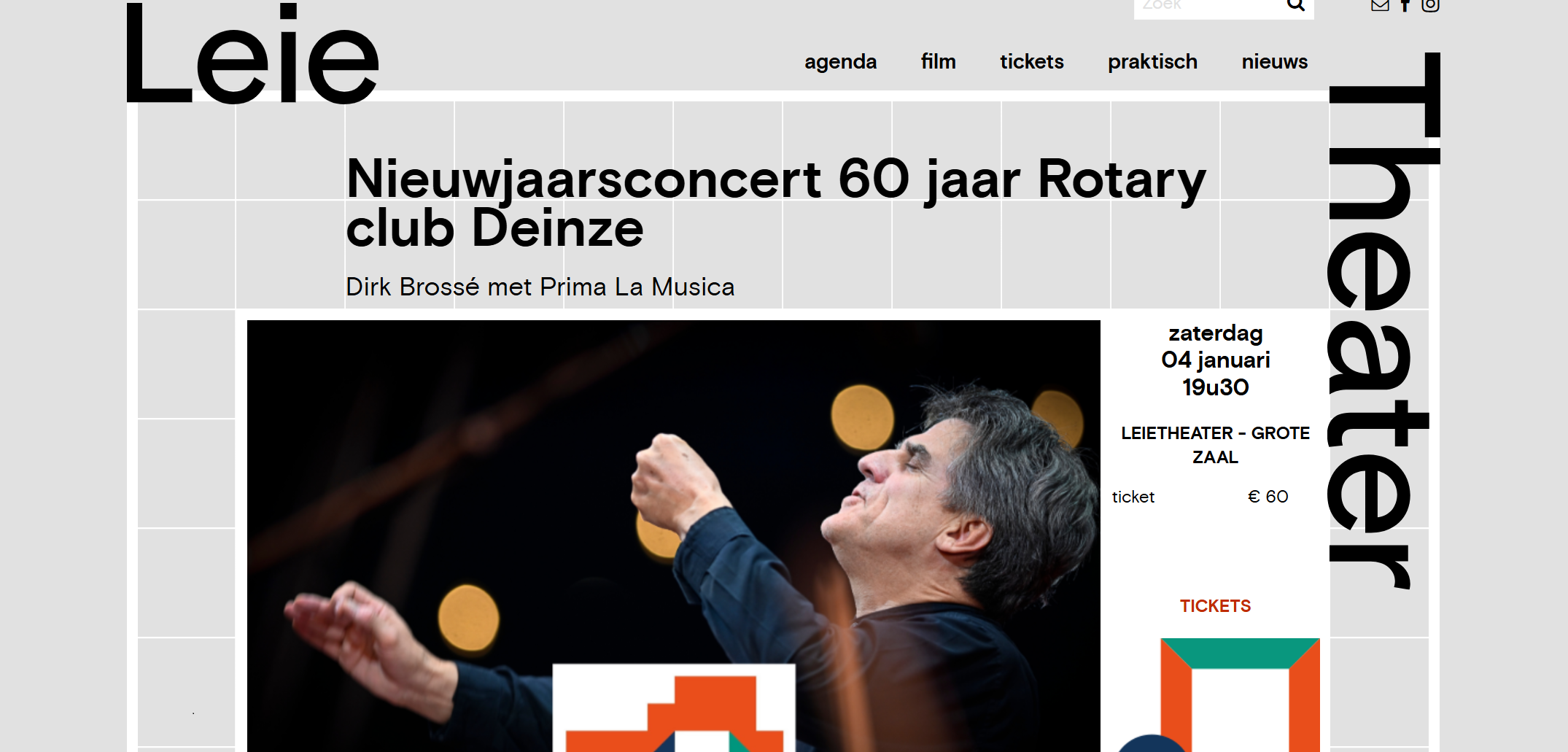Screen dimensions: 1568x752
Task: Open the email envelope icon
Action: click(x=1380, y=6)
